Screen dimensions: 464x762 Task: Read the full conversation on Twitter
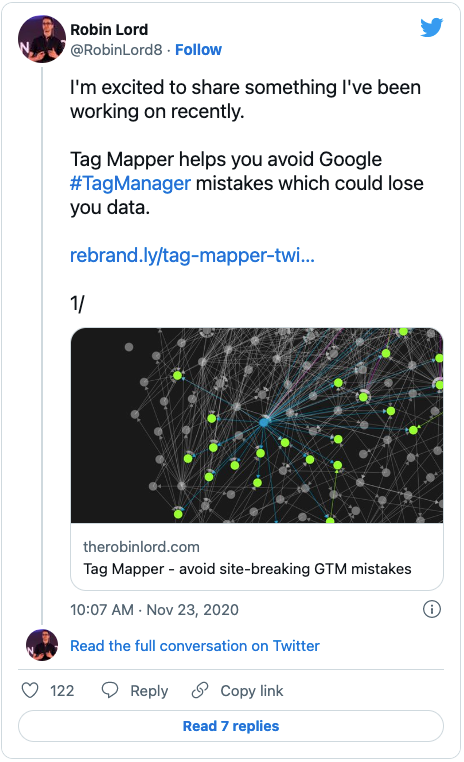coord(195,645)
